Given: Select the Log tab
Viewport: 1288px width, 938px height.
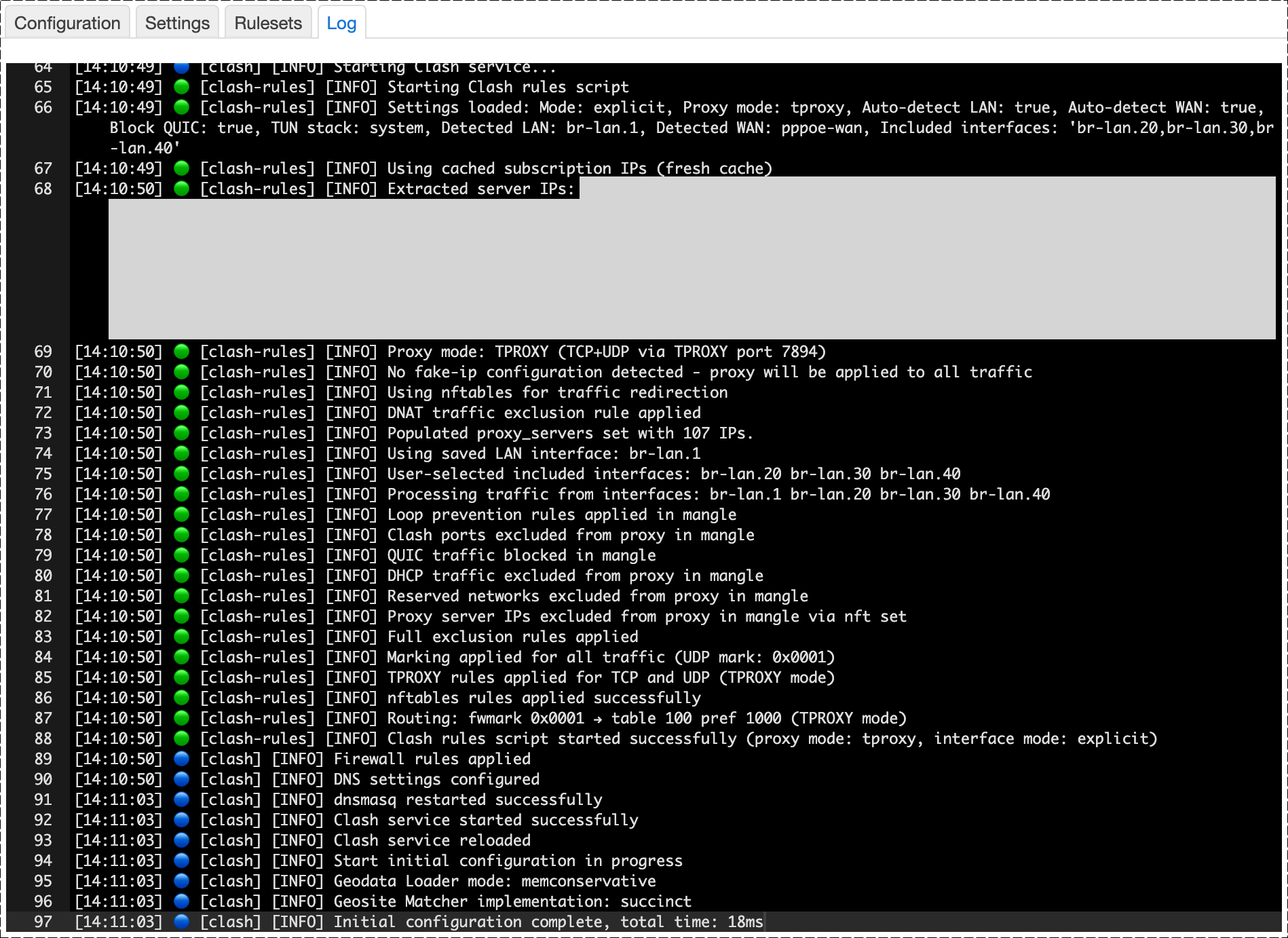Looking at the screenshot, I should pos(341,23).
